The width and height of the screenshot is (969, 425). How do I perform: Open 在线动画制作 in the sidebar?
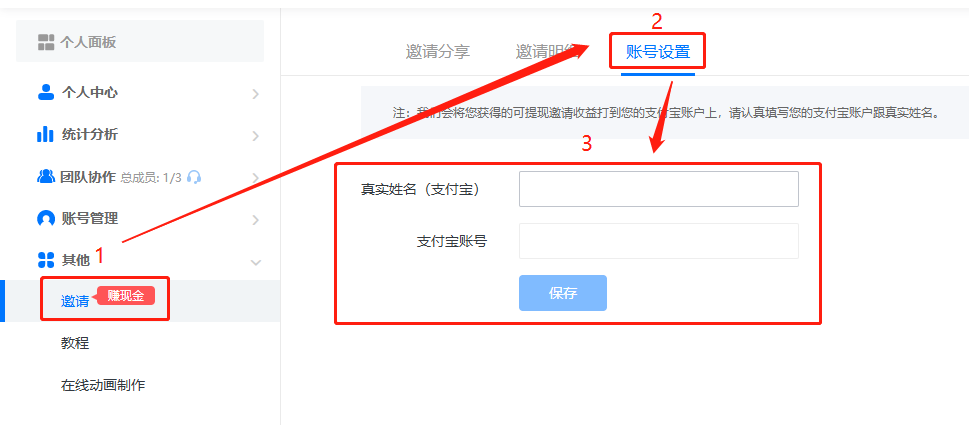[x=103, y=385]
